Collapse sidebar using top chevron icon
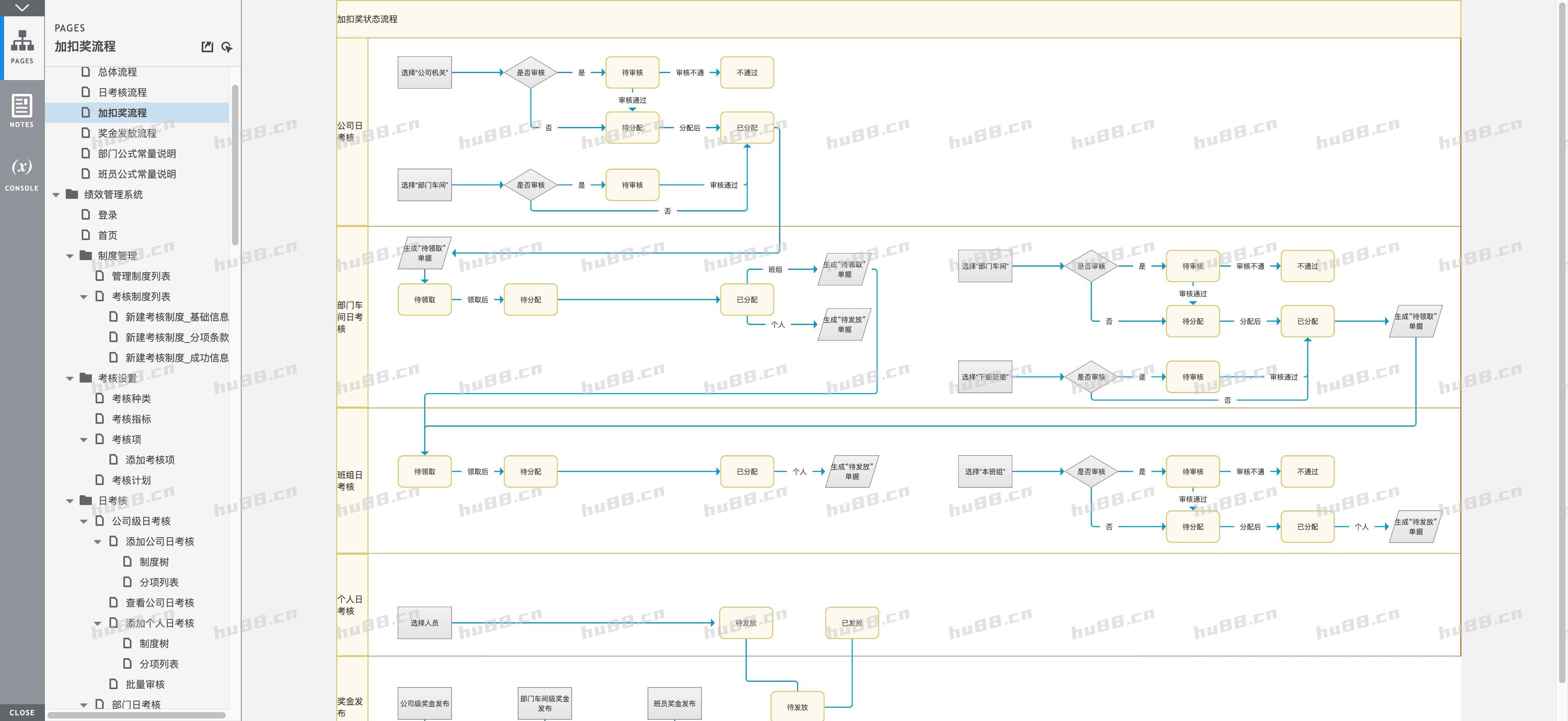This screenshot has height=721, width=1568. [x=22, y=8]
